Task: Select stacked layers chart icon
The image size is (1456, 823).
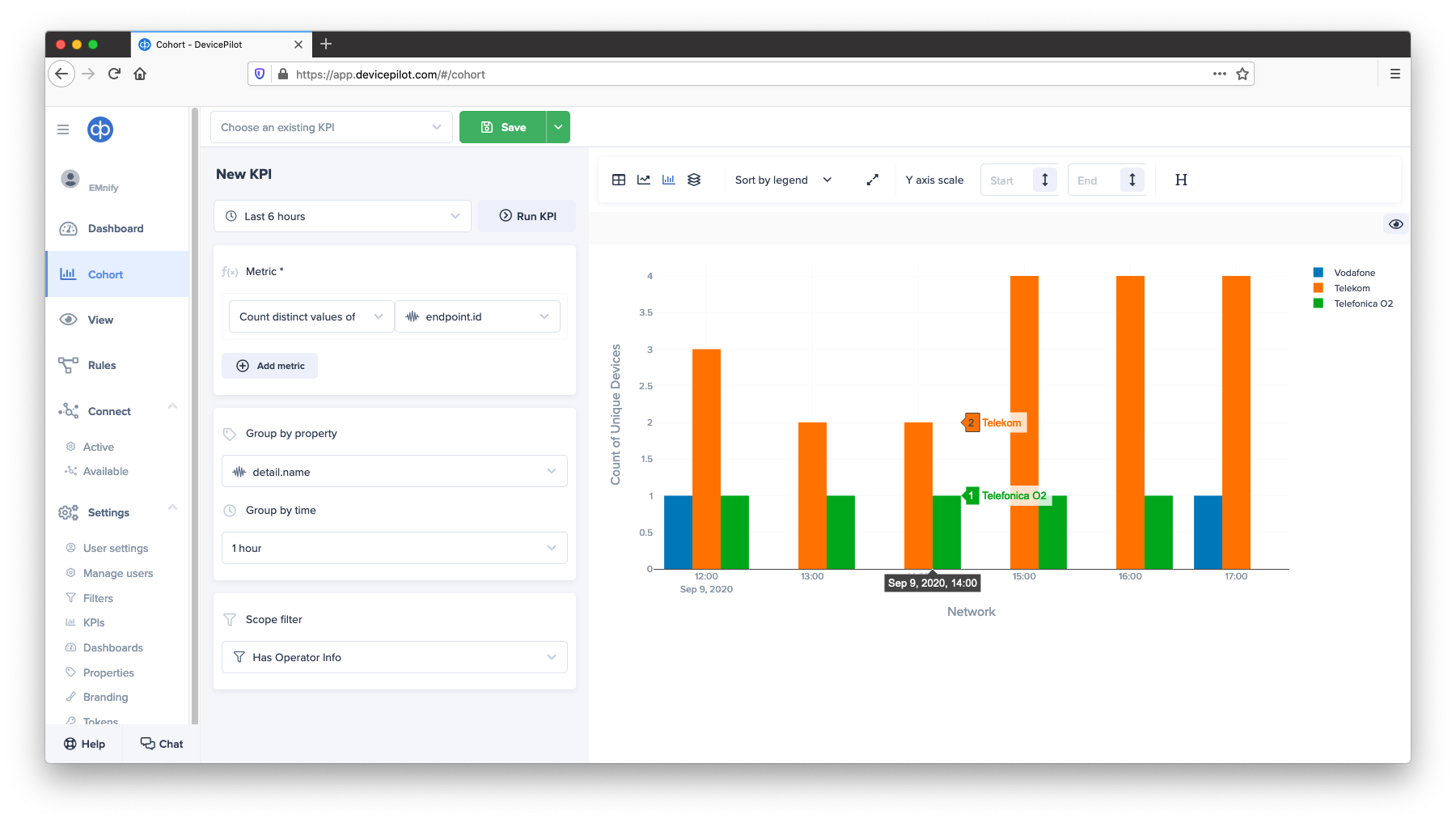Action: pyautogui.click(x=694, y=180)
